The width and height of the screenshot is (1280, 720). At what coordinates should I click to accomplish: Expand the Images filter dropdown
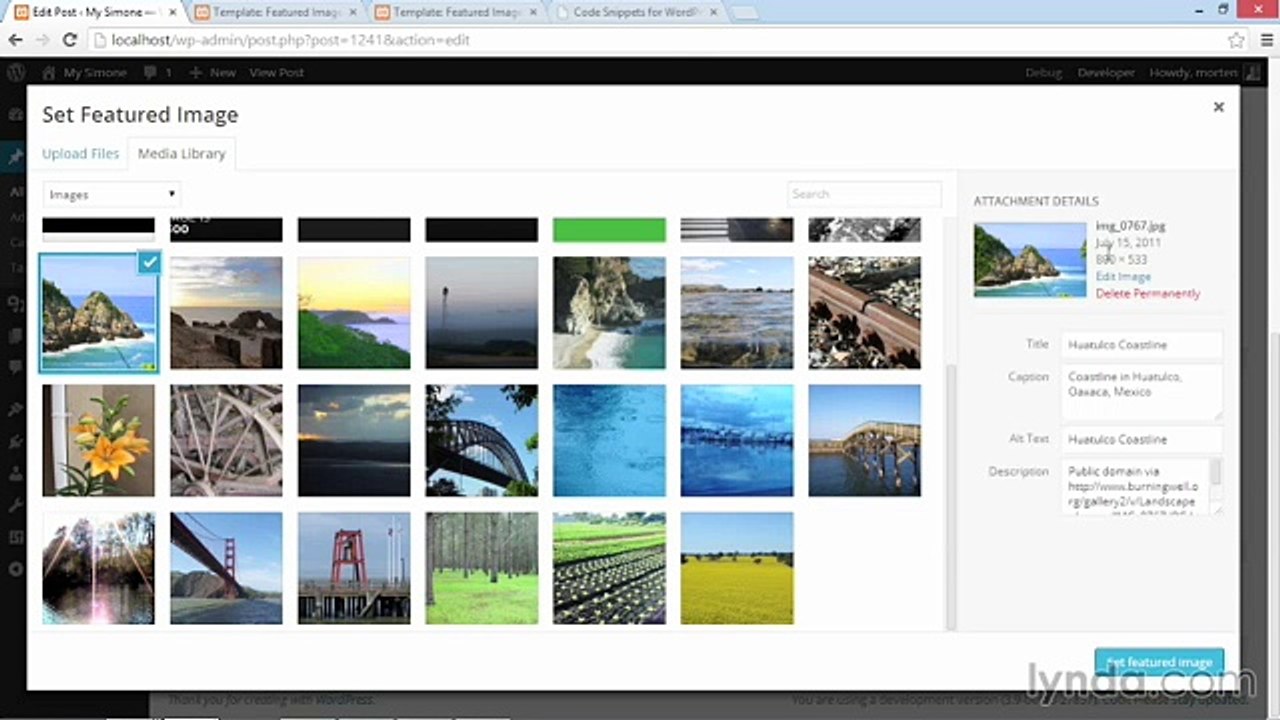pos(111,194)
